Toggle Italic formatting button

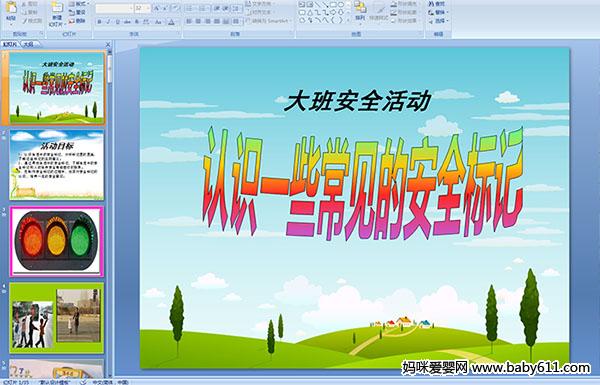click(108, 22)
